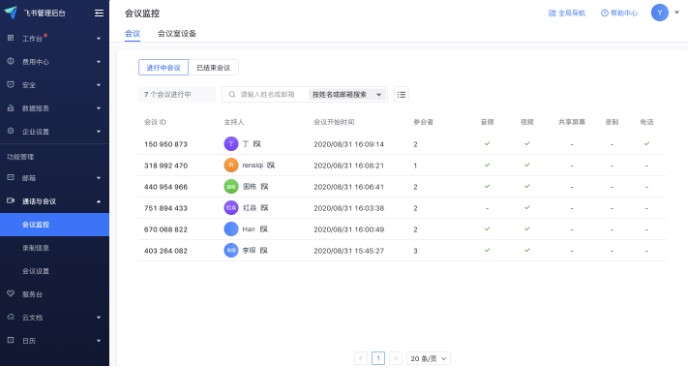Open the column list settings icon
696x372 pixels.
coord(401,95)
